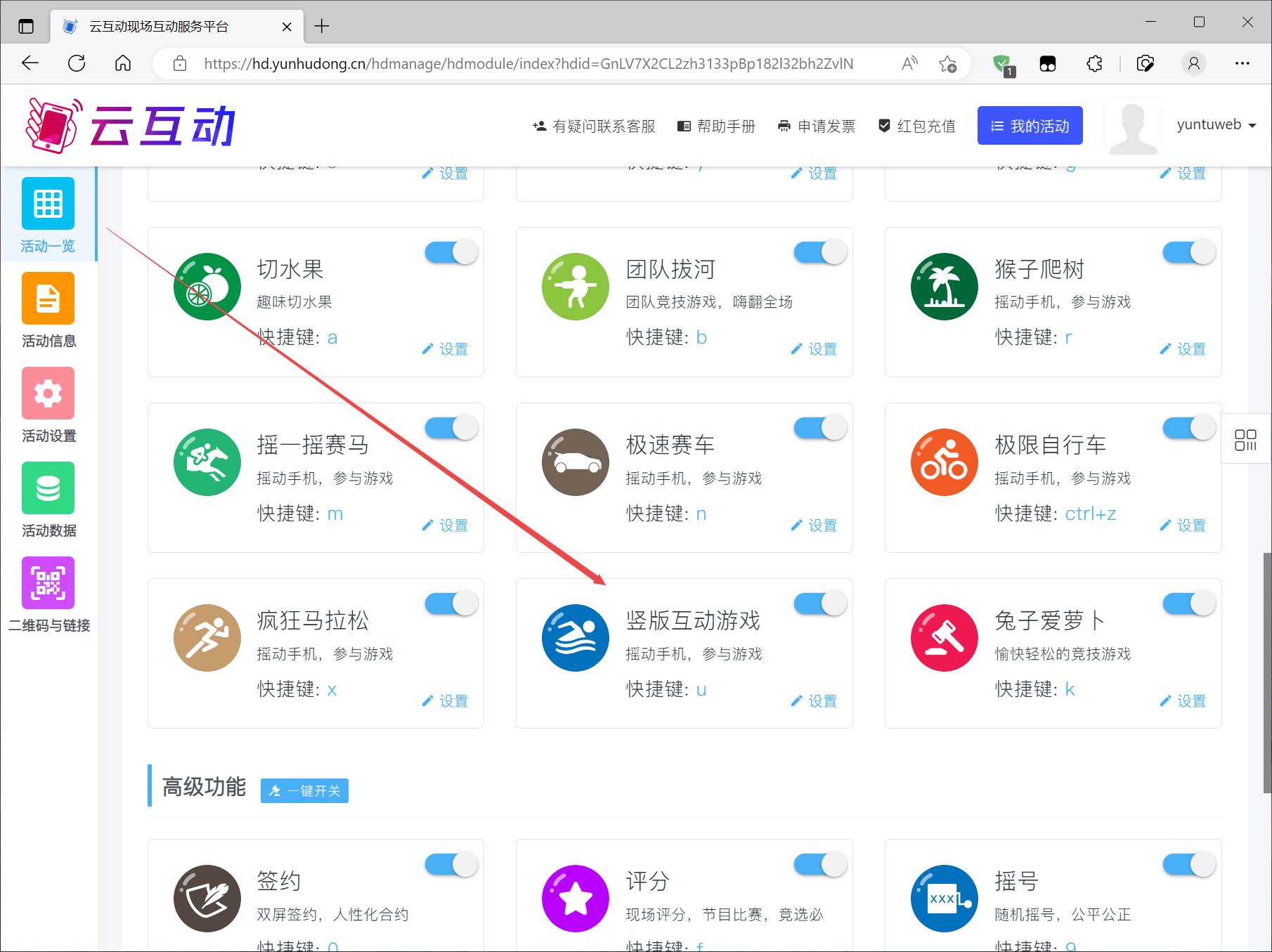The image size is (1272, 952).
Task: Click the 云互动 logo
Action: (130, 126)
